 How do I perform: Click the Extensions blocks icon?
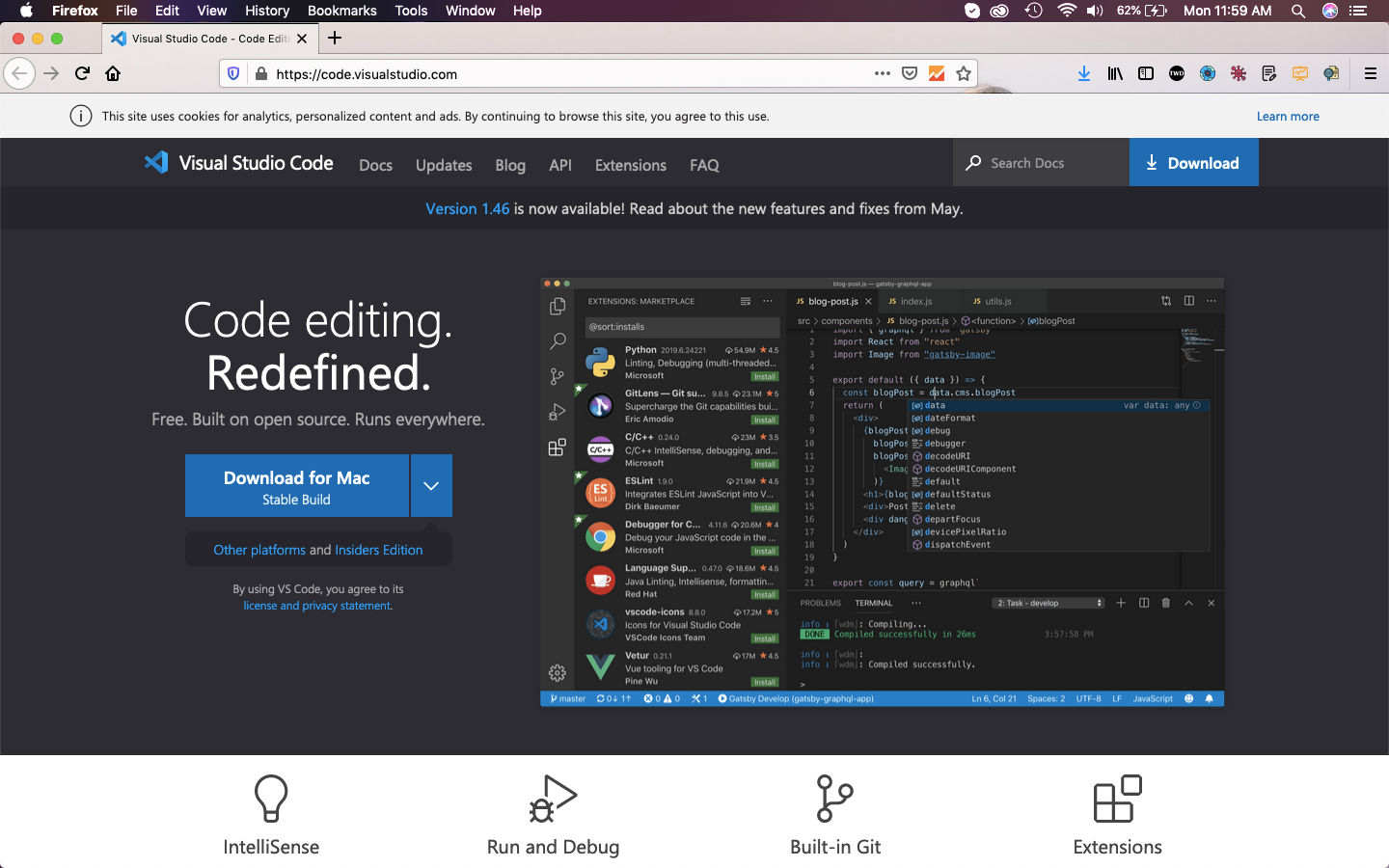[1118, 799]
